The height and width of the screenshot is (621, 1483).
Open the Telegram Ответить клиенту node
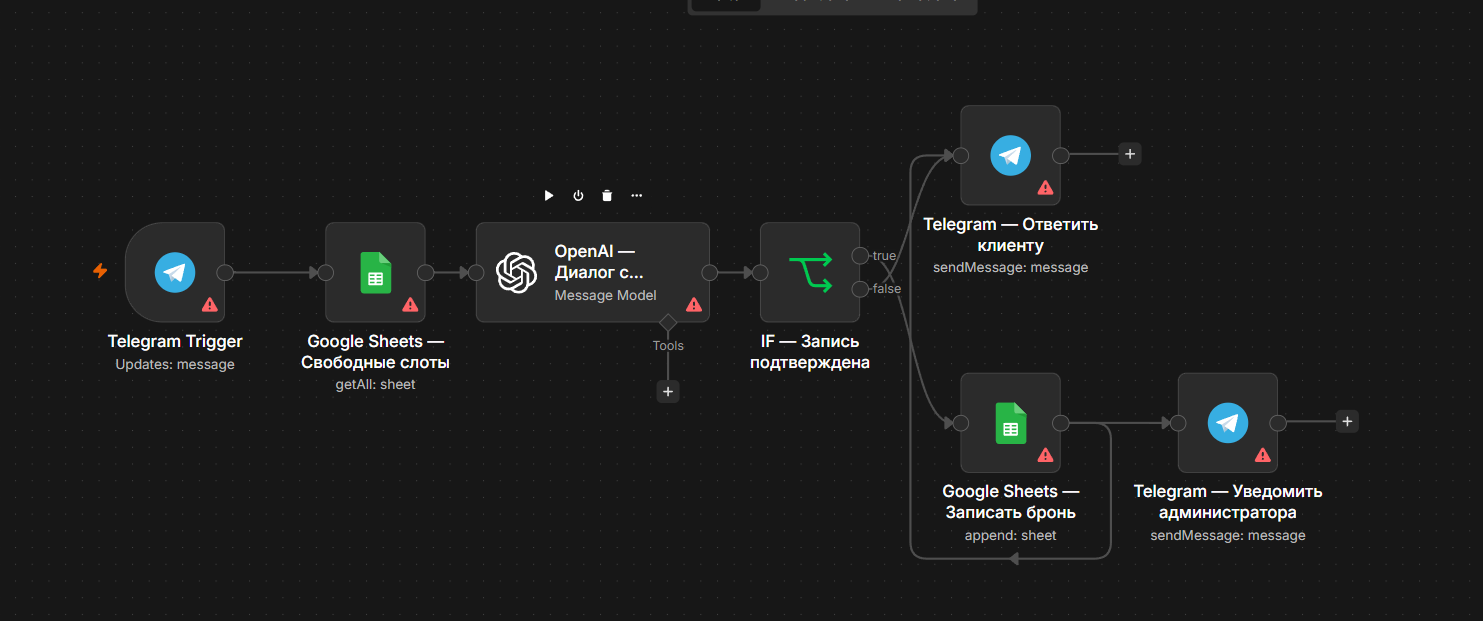click(x=1010, y=155)
